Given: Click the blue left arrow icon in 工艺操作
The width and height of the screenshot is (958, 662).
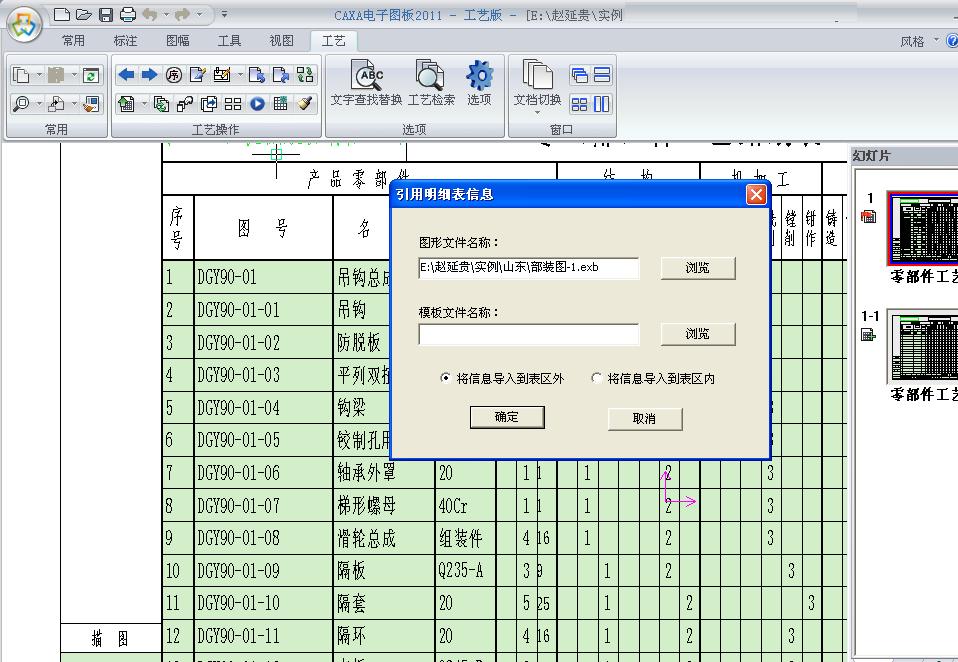Looking at the screenshot, I should coord(126,75).
